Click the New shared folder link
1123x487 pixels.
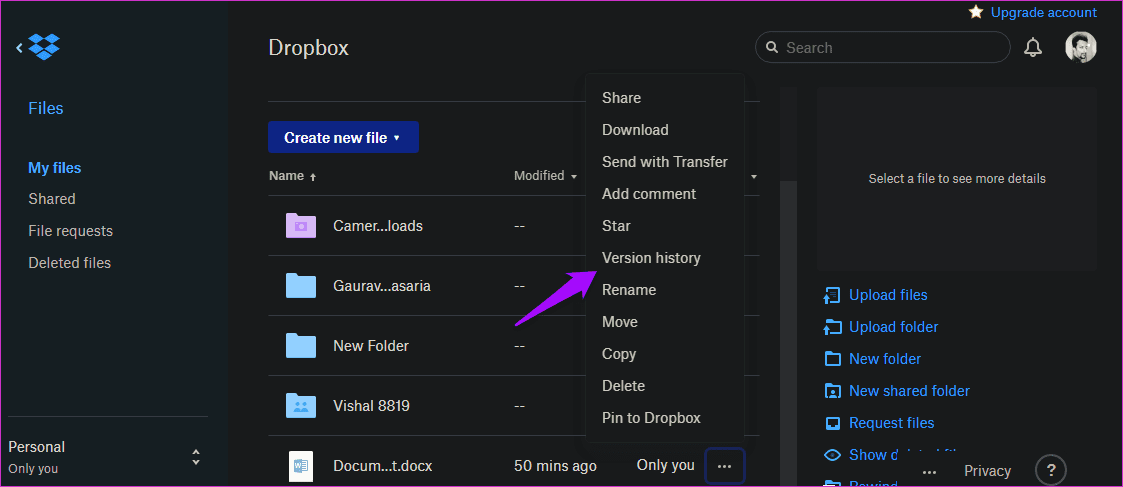[x=910, y=391]
